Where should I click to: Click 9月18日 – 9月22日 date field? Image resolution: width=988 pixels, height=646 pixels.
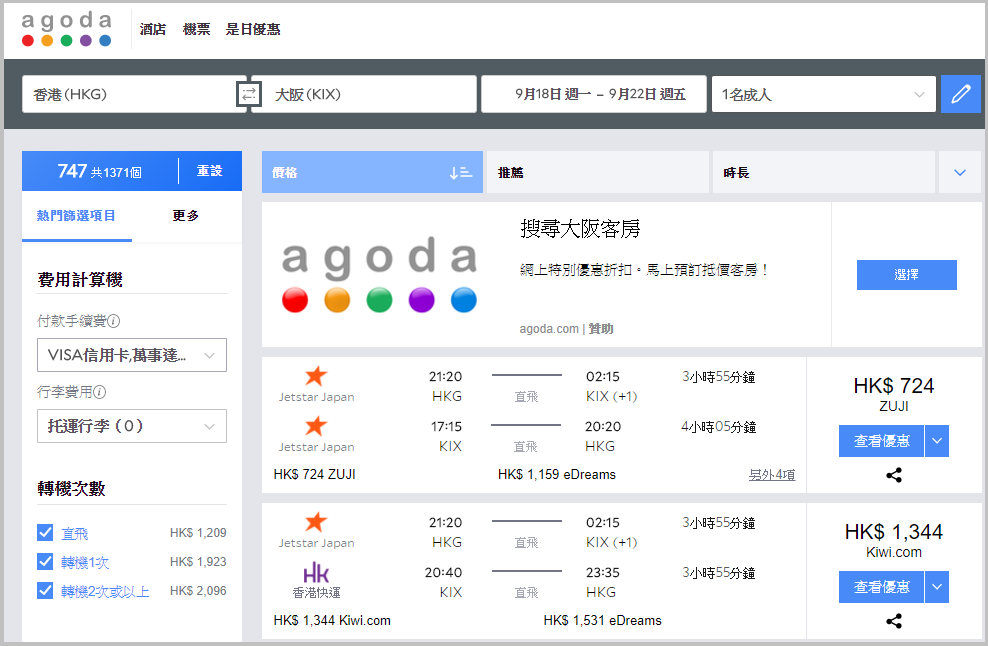click(594, 95)
